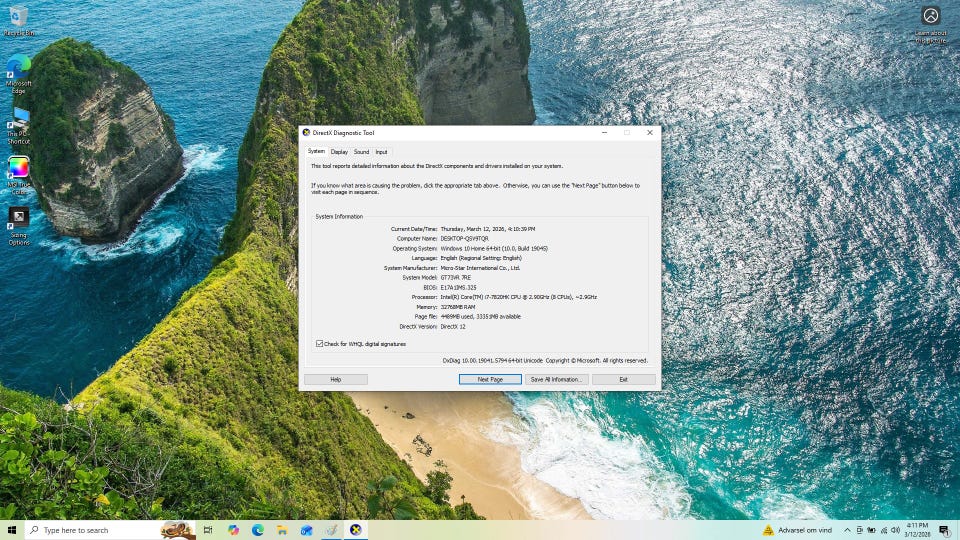Show hidden tray icons chevron
Image resolution: width=960 pixels, height=540 pixels.
847,530
